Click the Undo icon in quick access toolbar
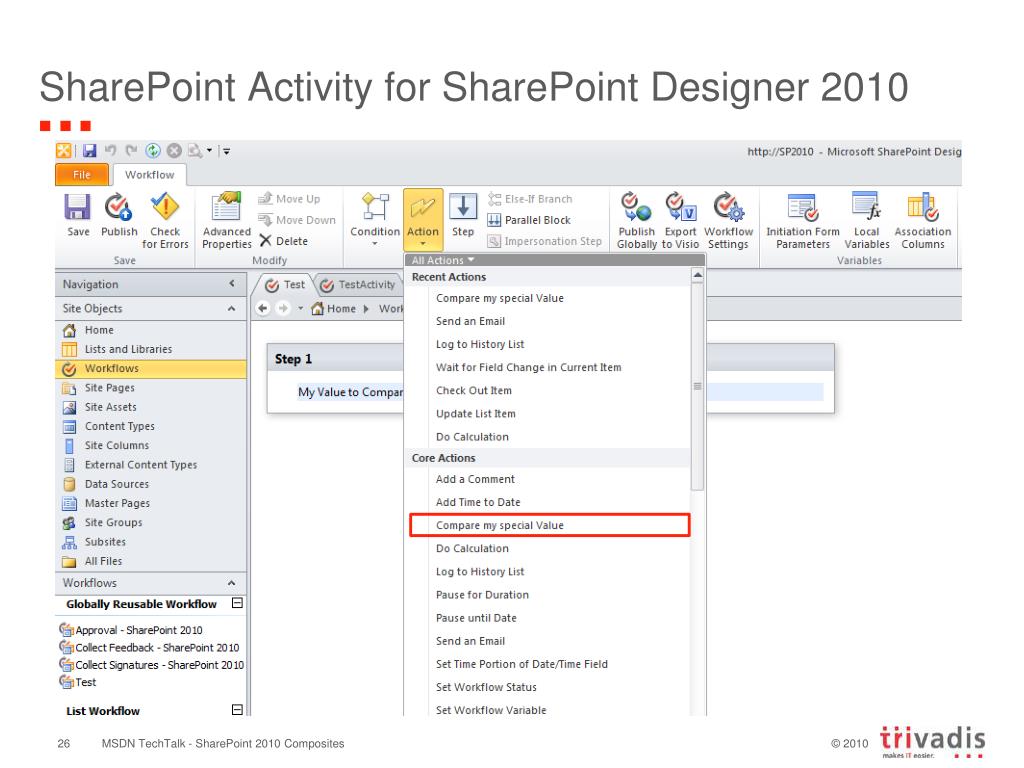 click(x=110, y=151)
